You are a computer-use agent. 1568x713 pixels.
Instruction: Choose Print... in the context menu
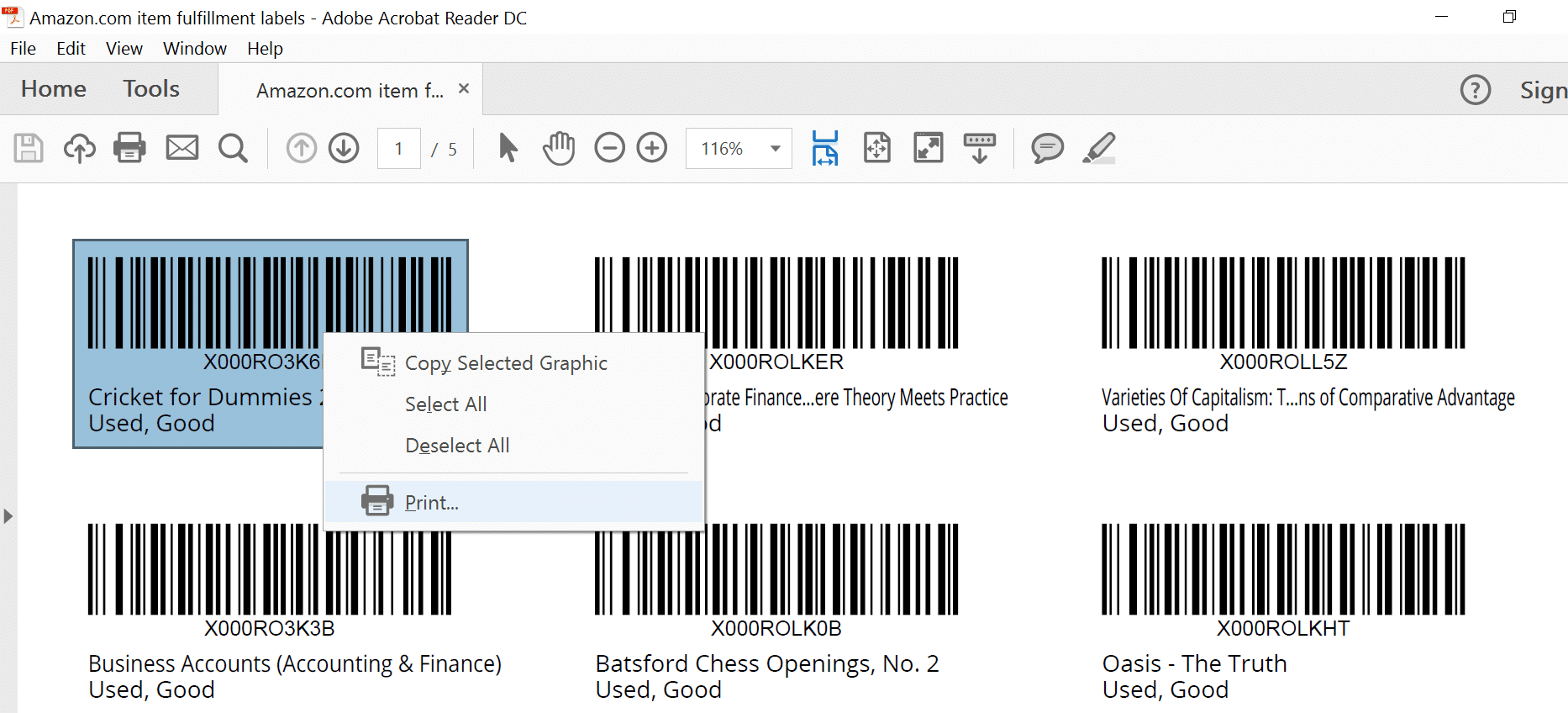(x=513, y=502)
